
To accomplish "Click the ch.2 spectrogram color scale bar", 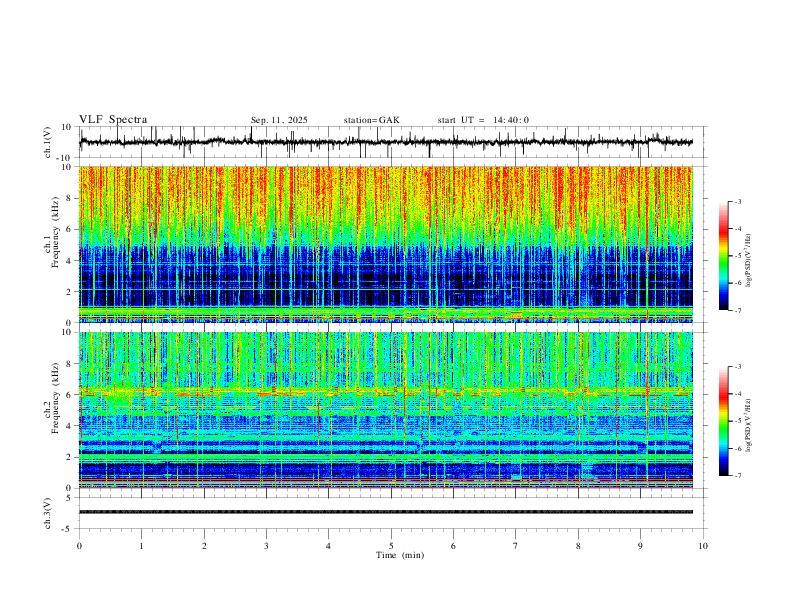I will pos(723,421).
